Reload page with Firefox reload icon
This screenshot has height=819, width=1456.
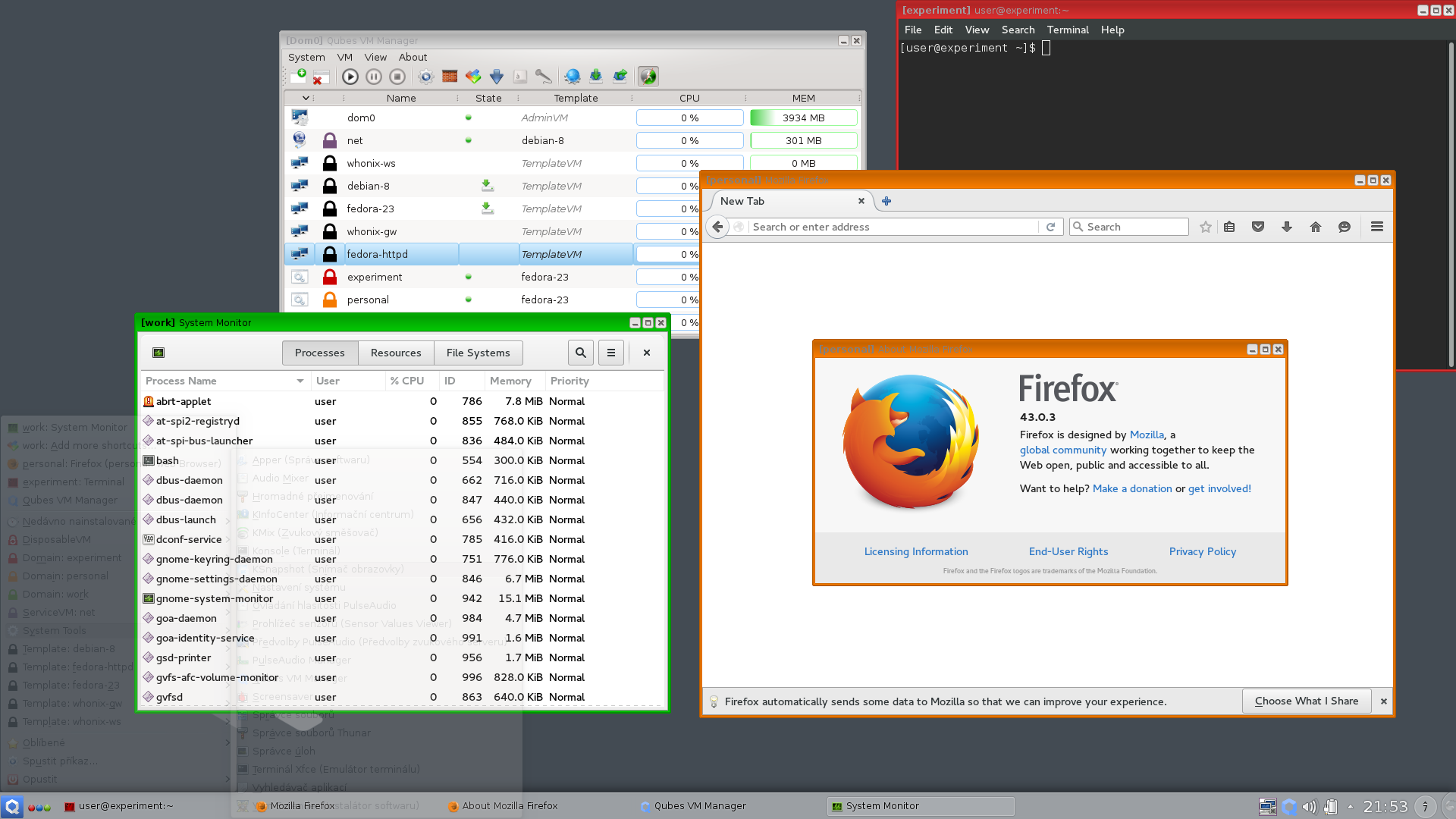(1050, 227)
